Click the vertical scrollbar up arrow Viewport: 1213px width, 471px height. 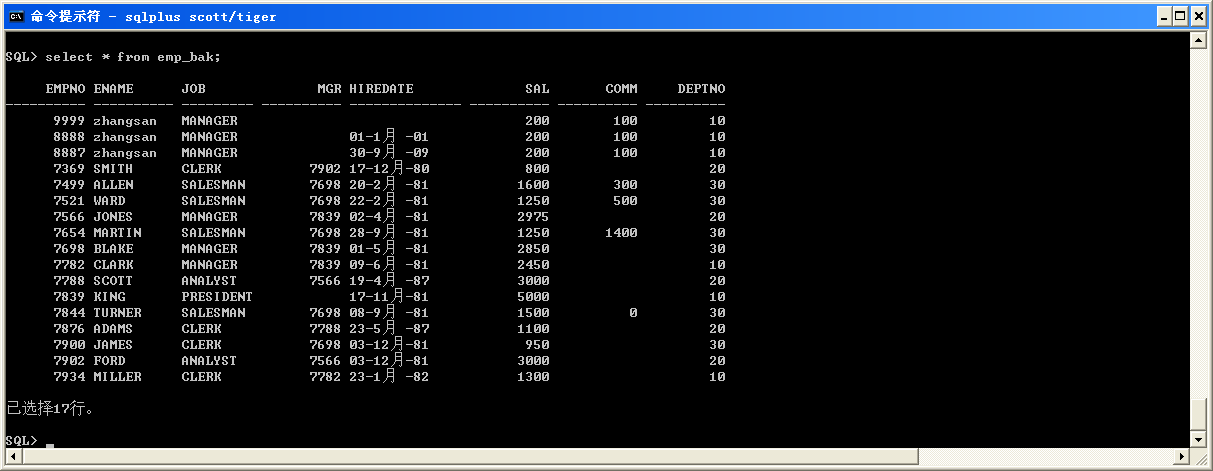[1198, 39]
